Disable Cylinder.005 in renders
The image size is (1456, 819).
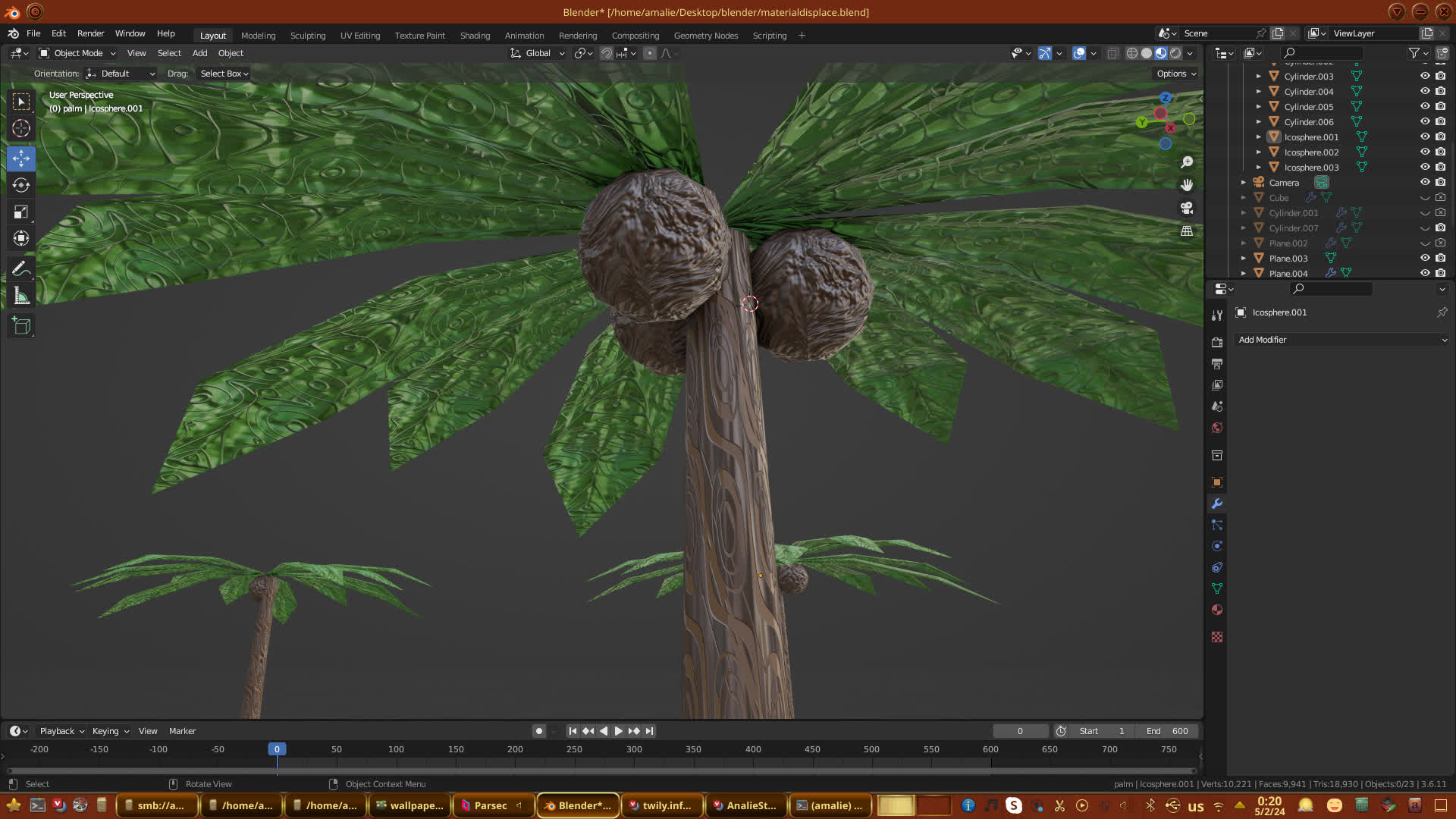click(x=1441, y=107)
